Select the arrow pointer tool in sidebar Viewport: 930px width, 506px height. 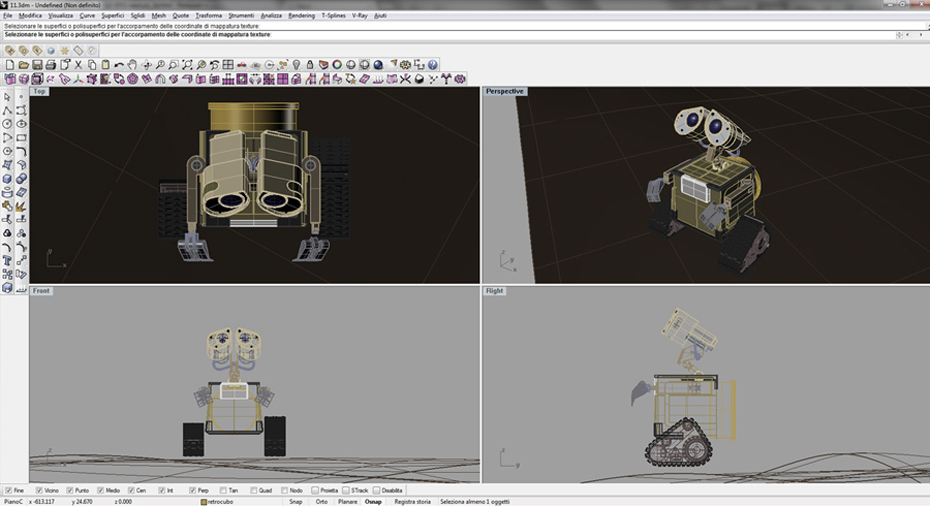pyautogui.click(x=7, y=97)
